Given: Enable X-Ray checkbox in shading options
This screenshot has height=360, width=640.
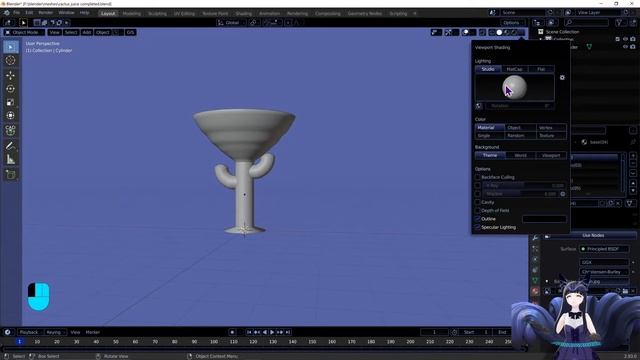Looking at the screenshot, I should tap(478, 185).
